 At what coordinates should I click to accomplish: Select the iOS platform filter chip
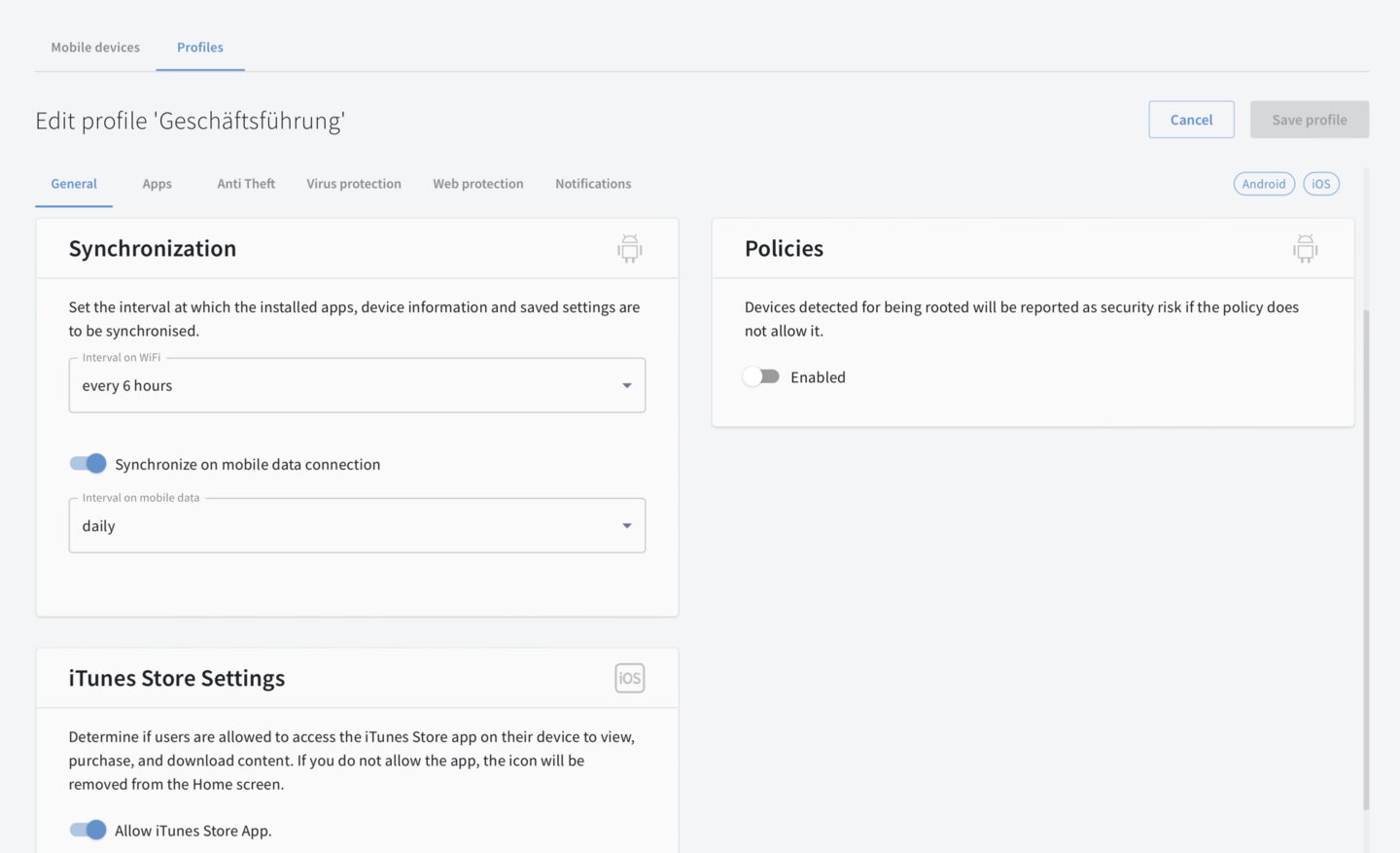(1320, 184)
